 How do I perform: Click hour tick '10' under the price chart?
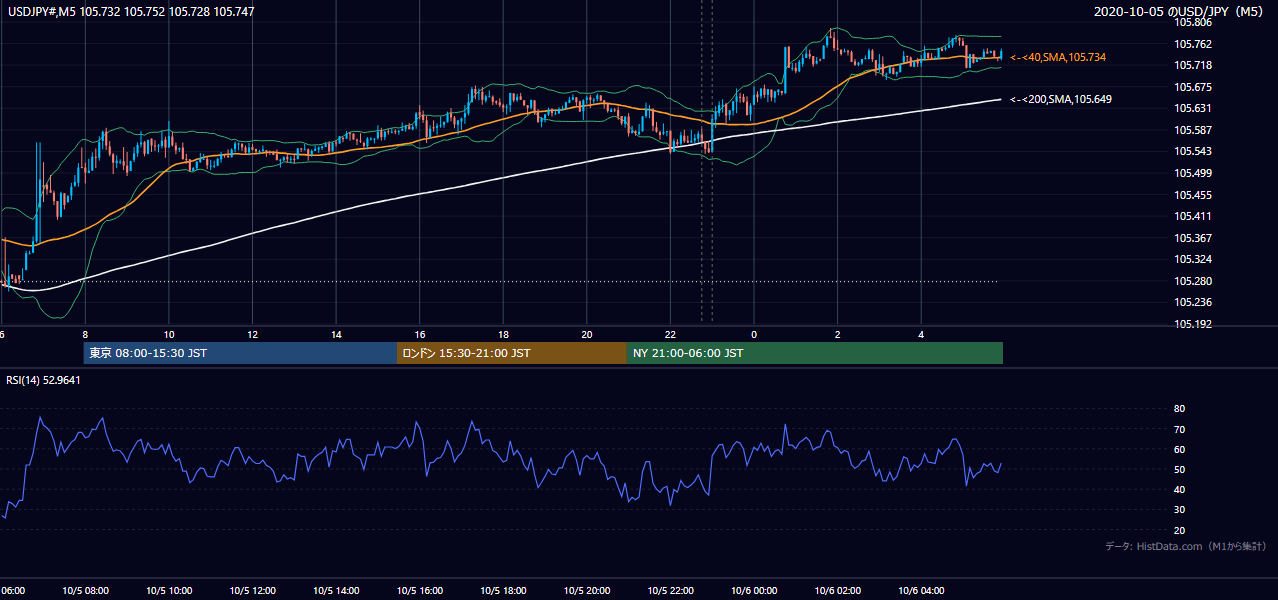coord(169,334)
